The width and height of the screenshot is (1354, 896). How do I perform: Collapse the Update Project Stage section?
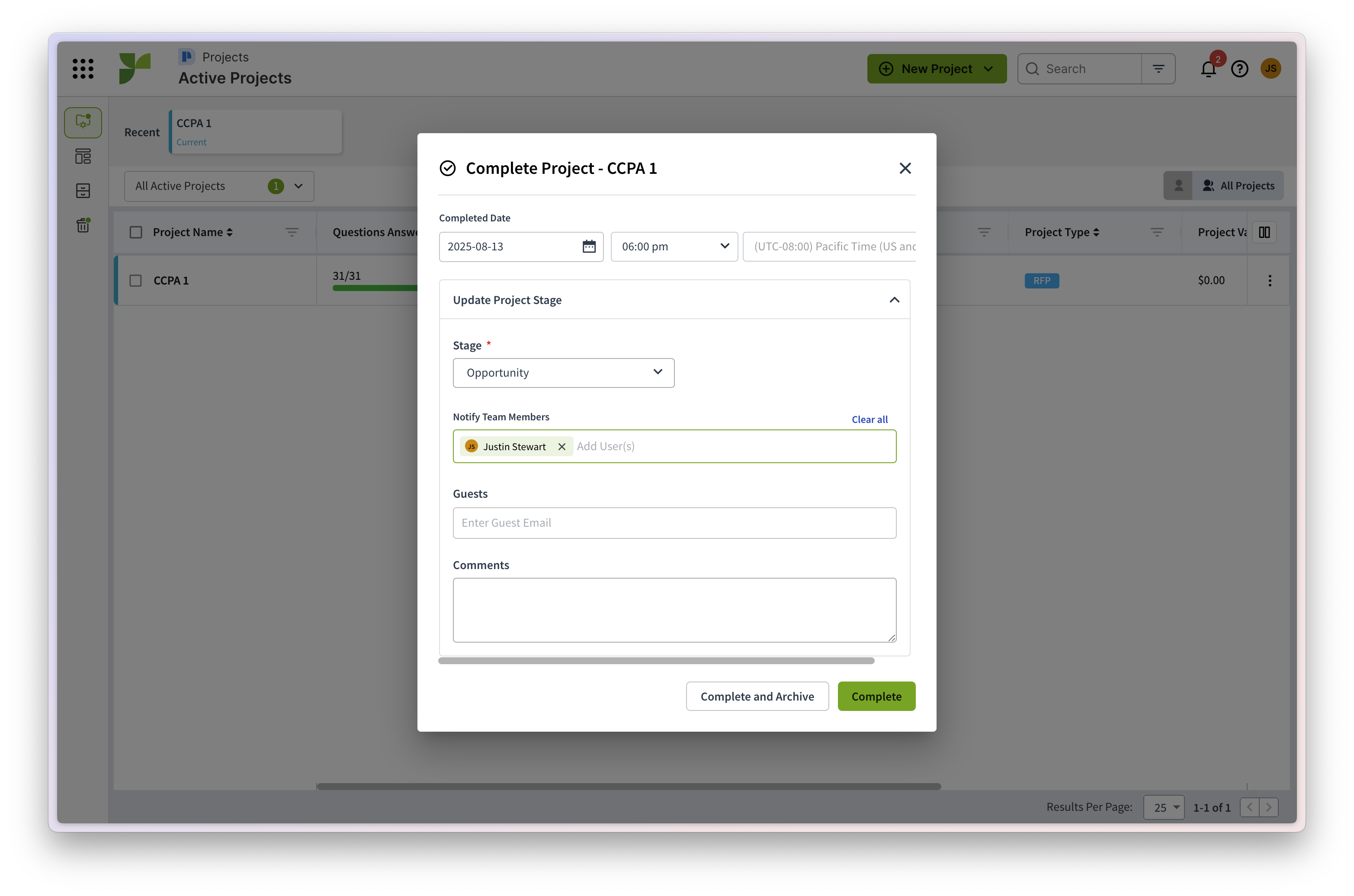pyautogui.click(x=894, y=300)
